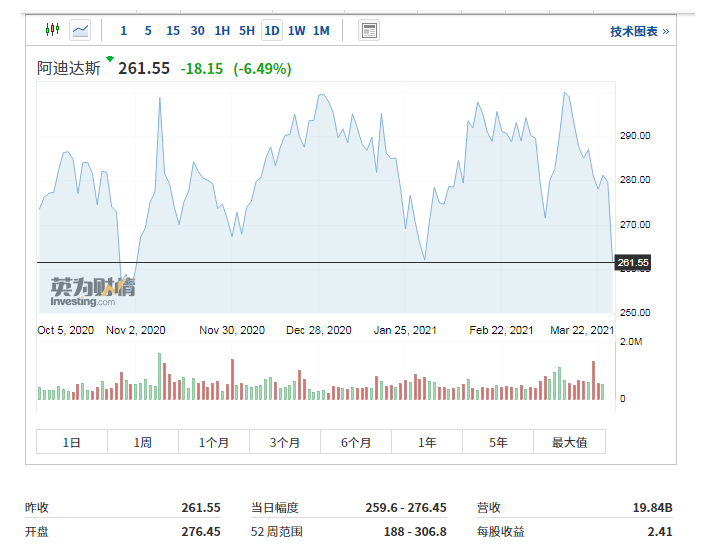The image size is (723, 555).
Task: Select the 1D interval
Action: tap(272, 30)
